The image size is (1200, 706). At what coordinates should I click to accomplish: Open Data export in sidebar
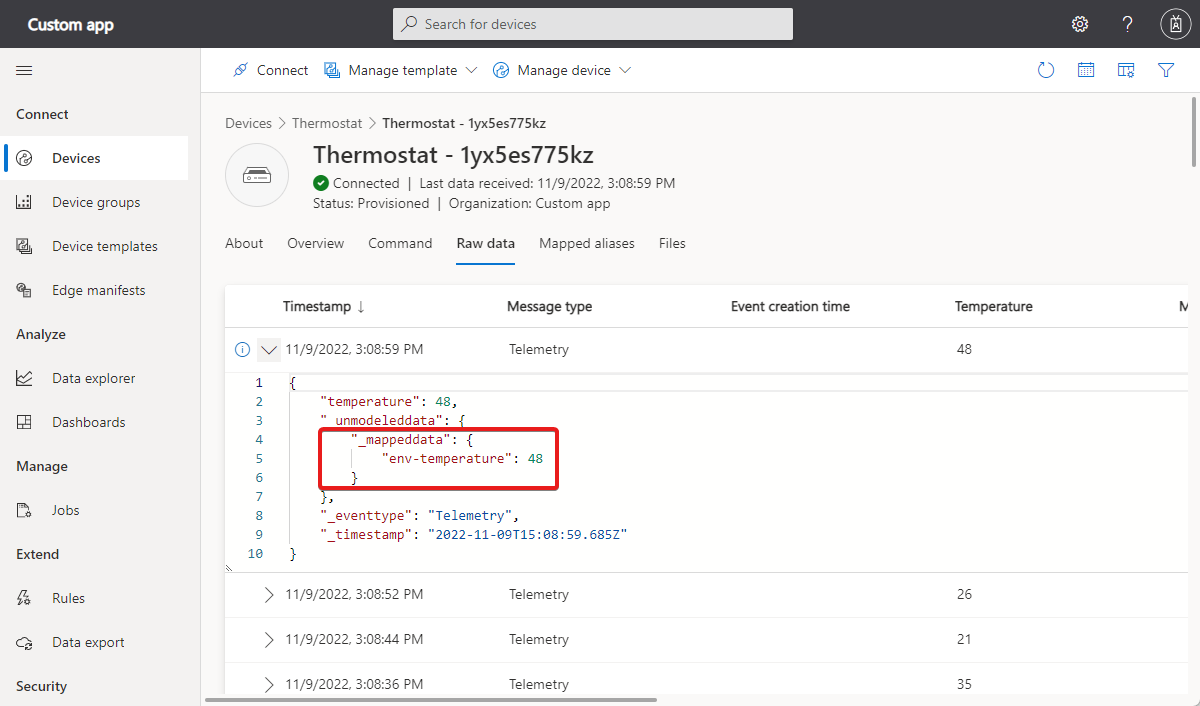[x=96, y=642]
